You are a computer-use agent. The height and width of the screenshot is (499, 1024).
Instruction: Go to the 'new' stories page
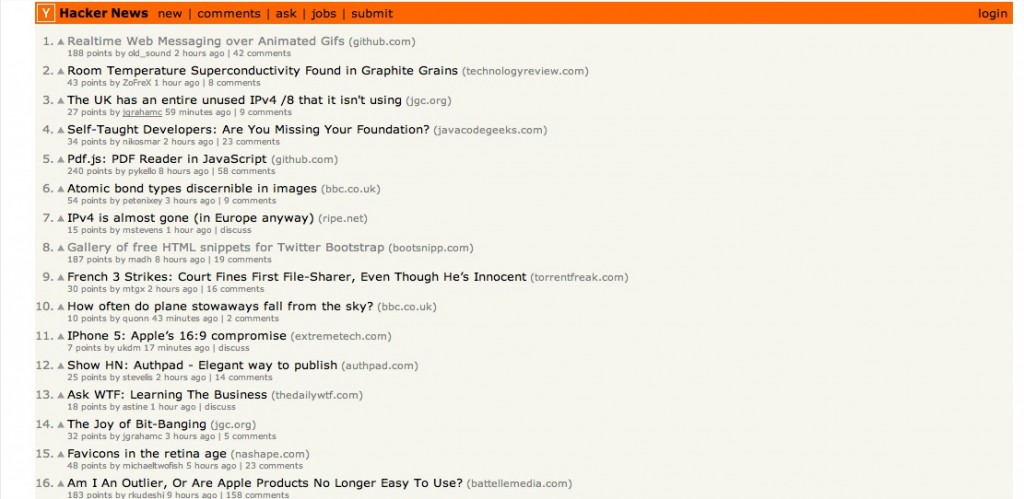170,14
